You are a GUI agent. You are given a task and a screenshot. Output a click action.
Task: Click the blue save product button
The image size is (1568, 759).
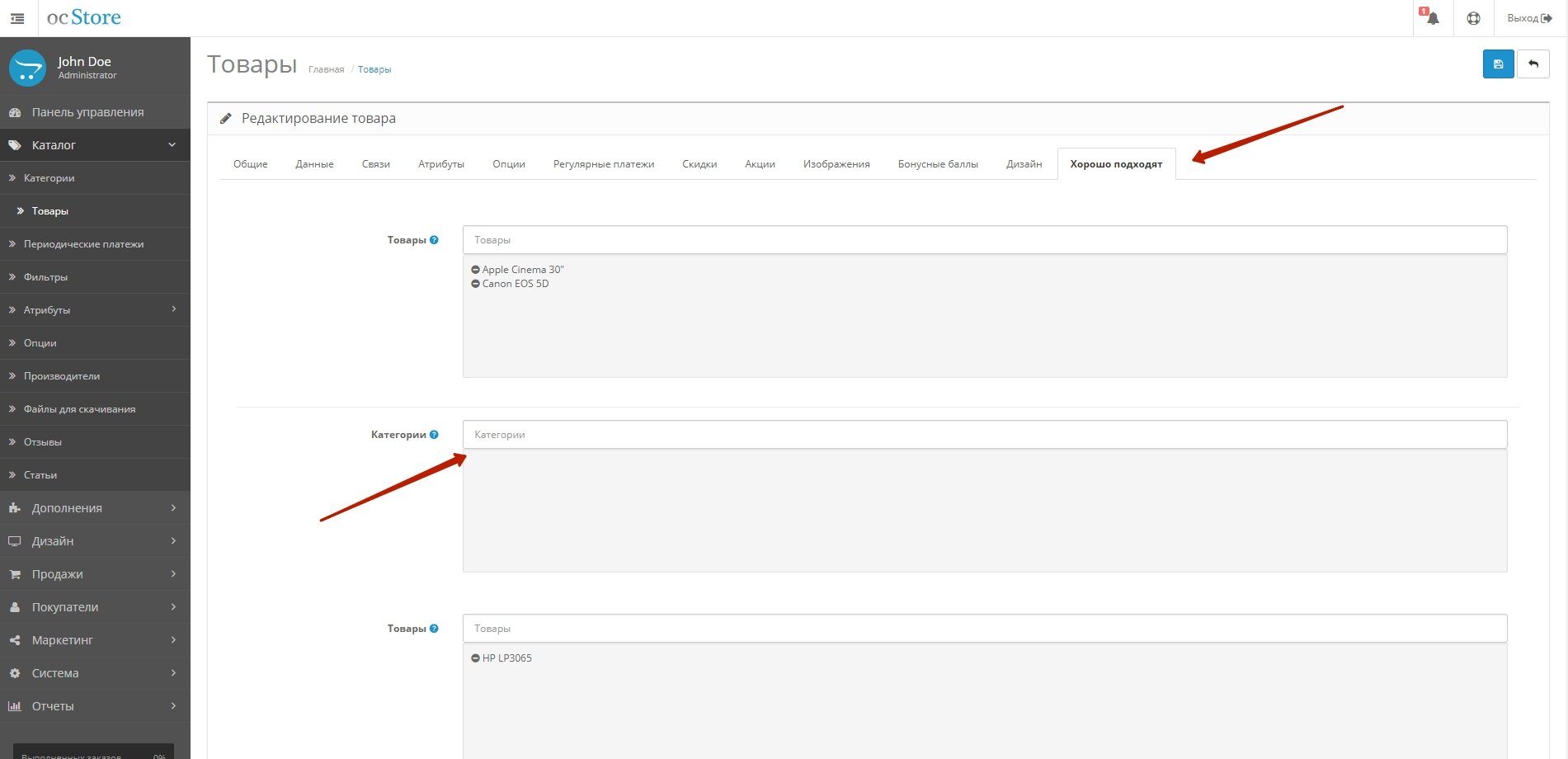pos(1498,64)
